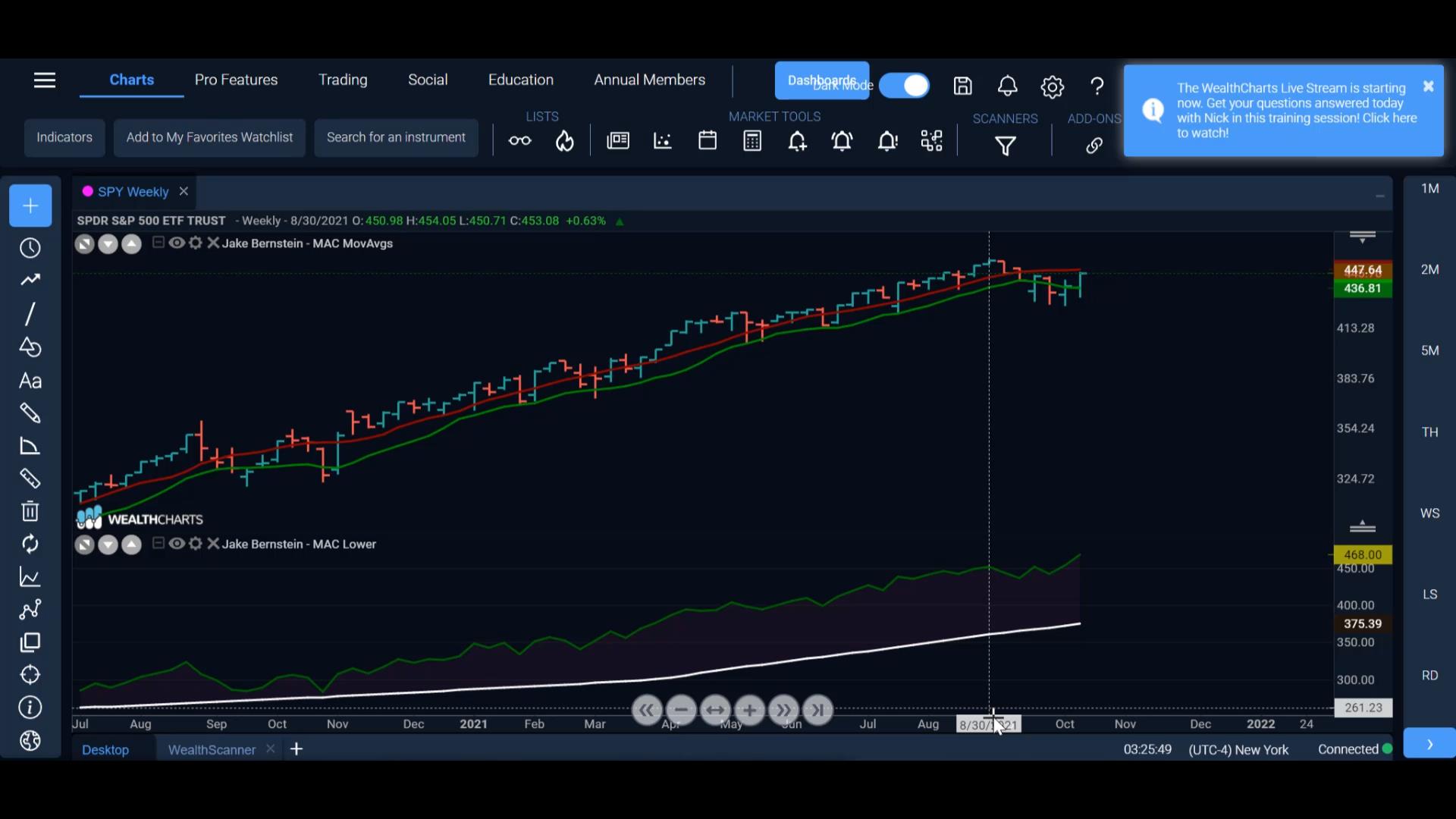Expand MAC MovAvgs pane diagonal arrow
The width and height of the screenshot is (1456, 819).
point(84,244)
